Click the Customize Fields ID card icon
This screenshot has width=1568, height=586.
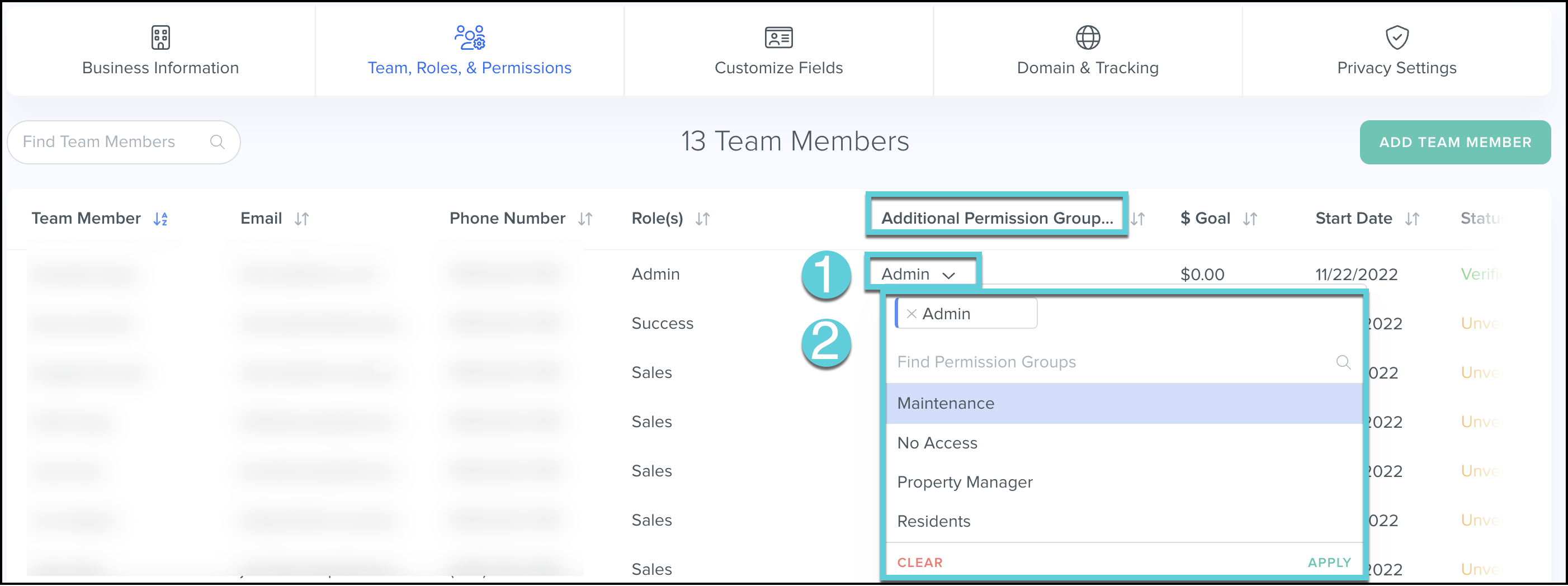pos(778,36)
